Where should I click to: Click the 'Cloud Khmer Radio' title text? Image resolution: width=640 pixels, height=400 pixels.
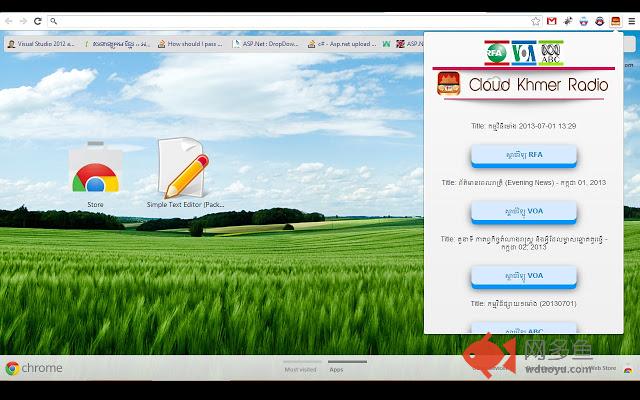coord(538,84)
